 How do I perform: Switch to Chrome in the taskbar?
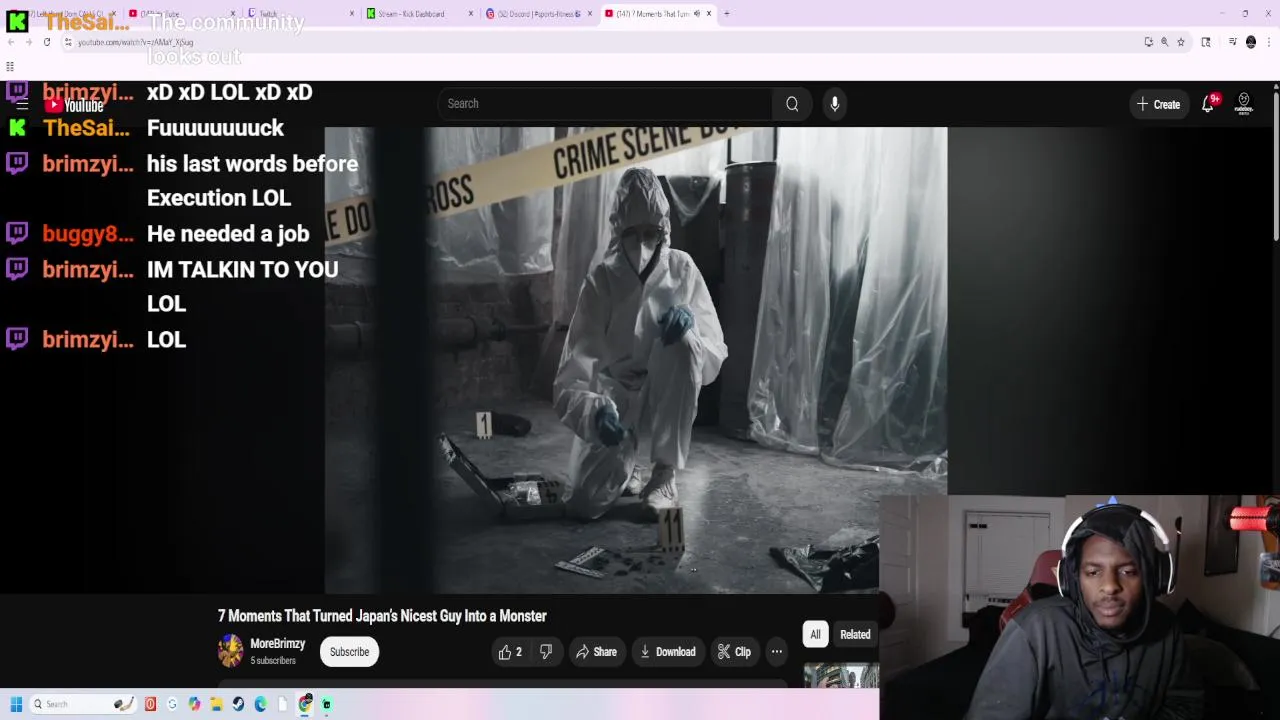pyautogui.click(x=305, y=704)
